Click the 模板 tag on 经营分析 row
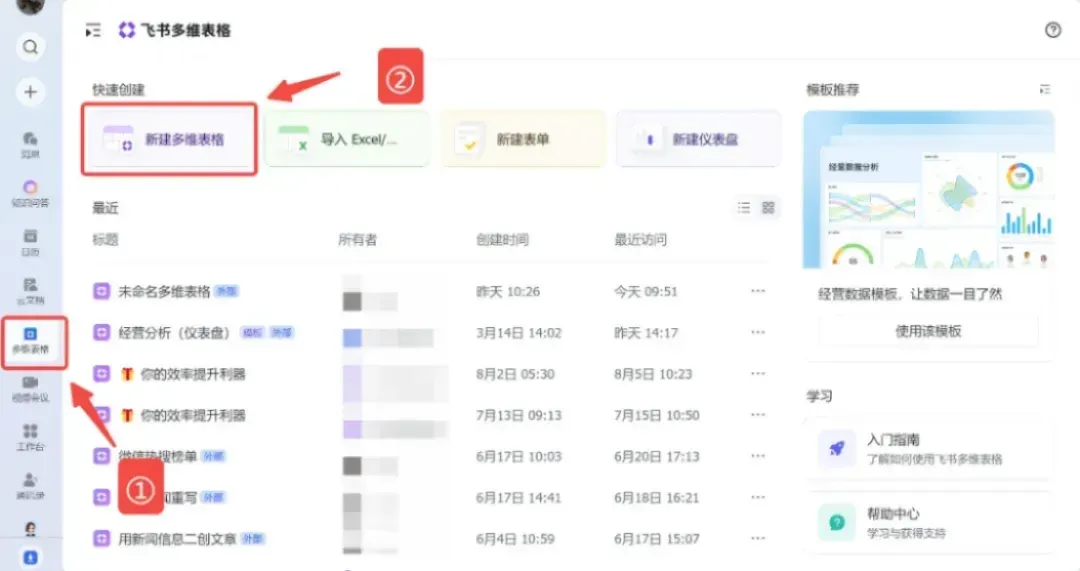This screenshot has width=1080, height=571. 253,333
